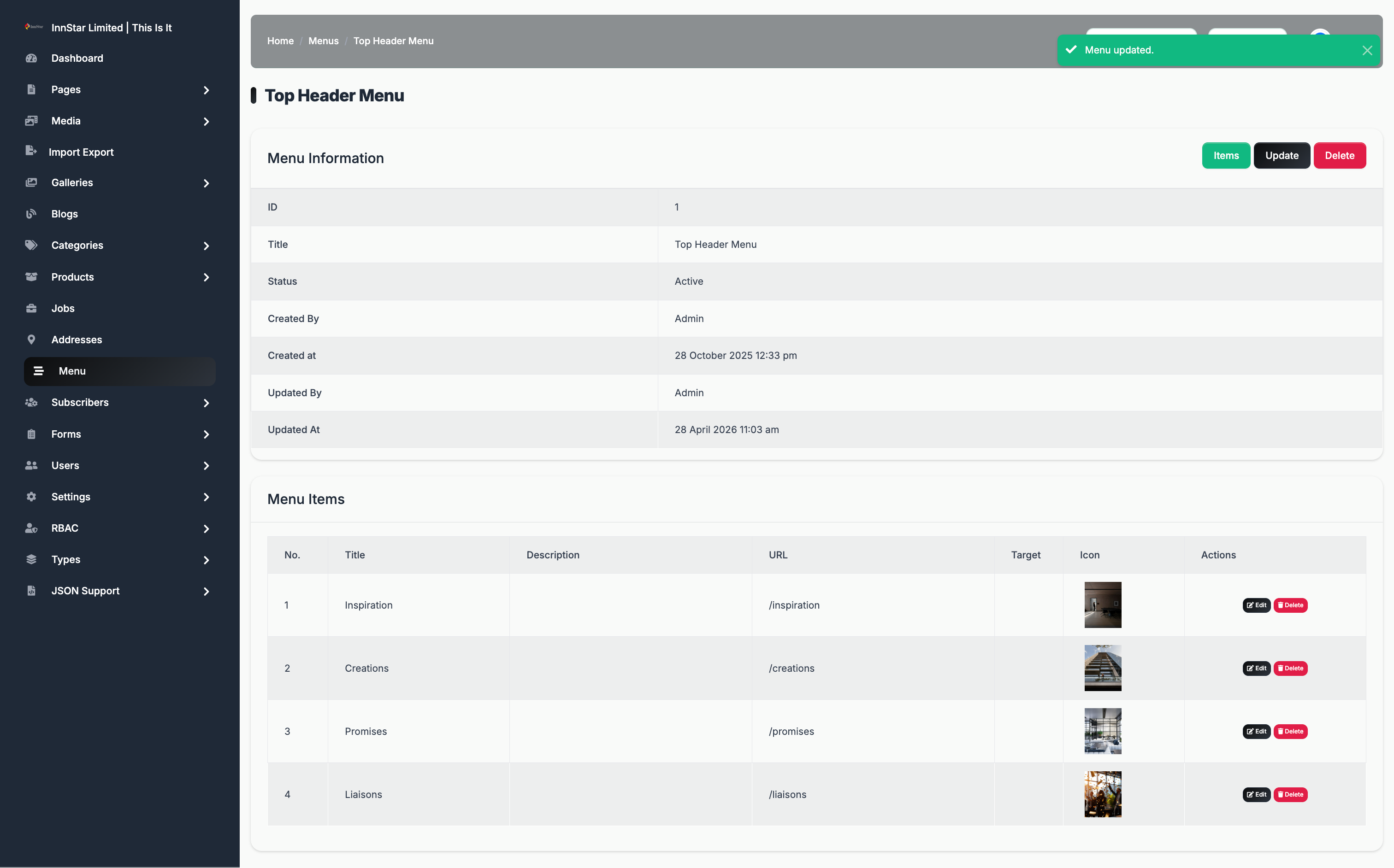1394x868 pixels.
Task: Expand the JSON Support submenu chevron
Action: tap(206, 591)
